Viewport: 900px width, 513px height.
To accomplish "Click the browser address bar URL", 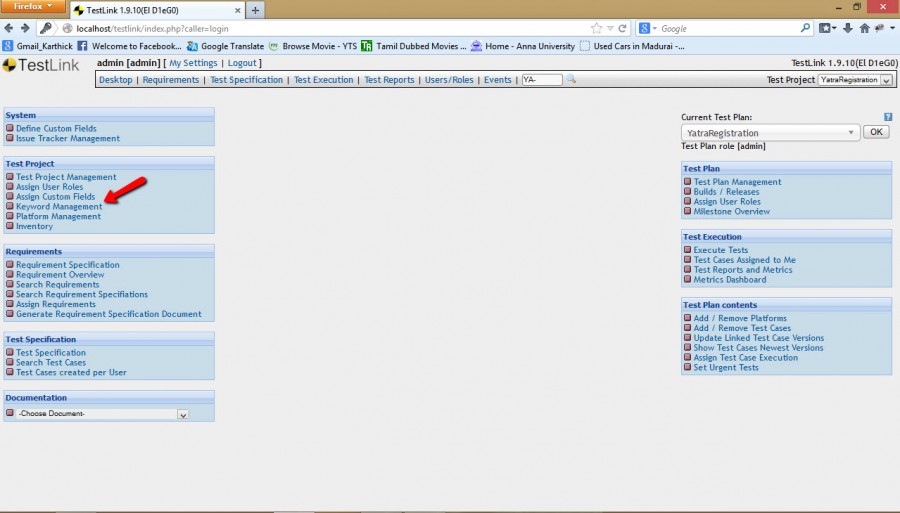I will (152, 29).
